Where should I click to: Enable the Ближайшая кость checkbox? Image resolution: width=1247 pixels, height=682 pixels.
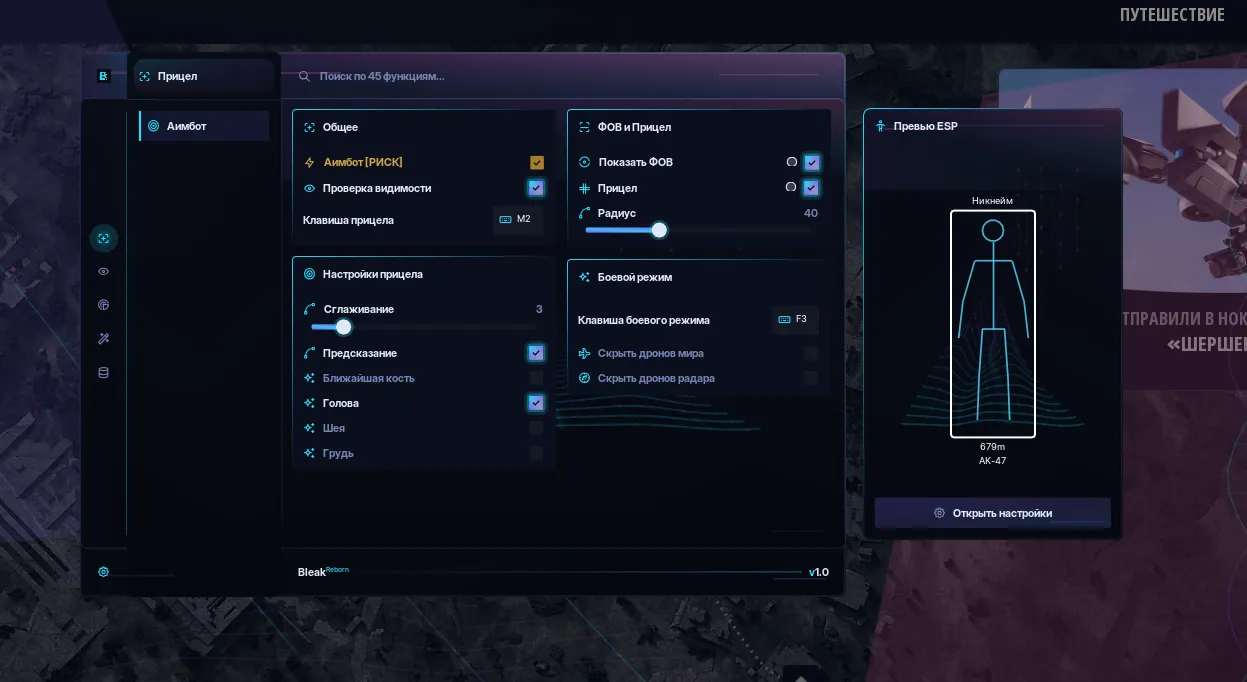click(537, 378)
